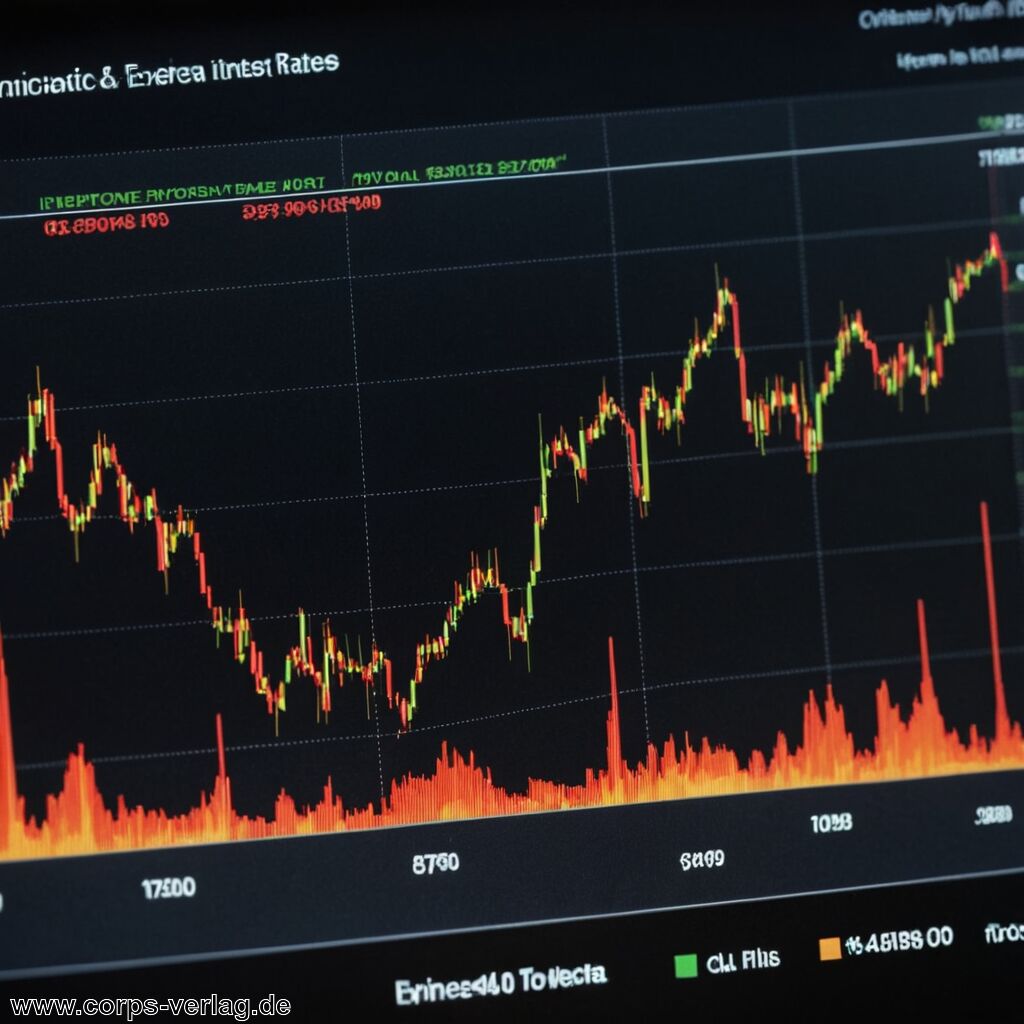
Task: Toggle the Cl Fils legend label
Action: coord(742,962)
